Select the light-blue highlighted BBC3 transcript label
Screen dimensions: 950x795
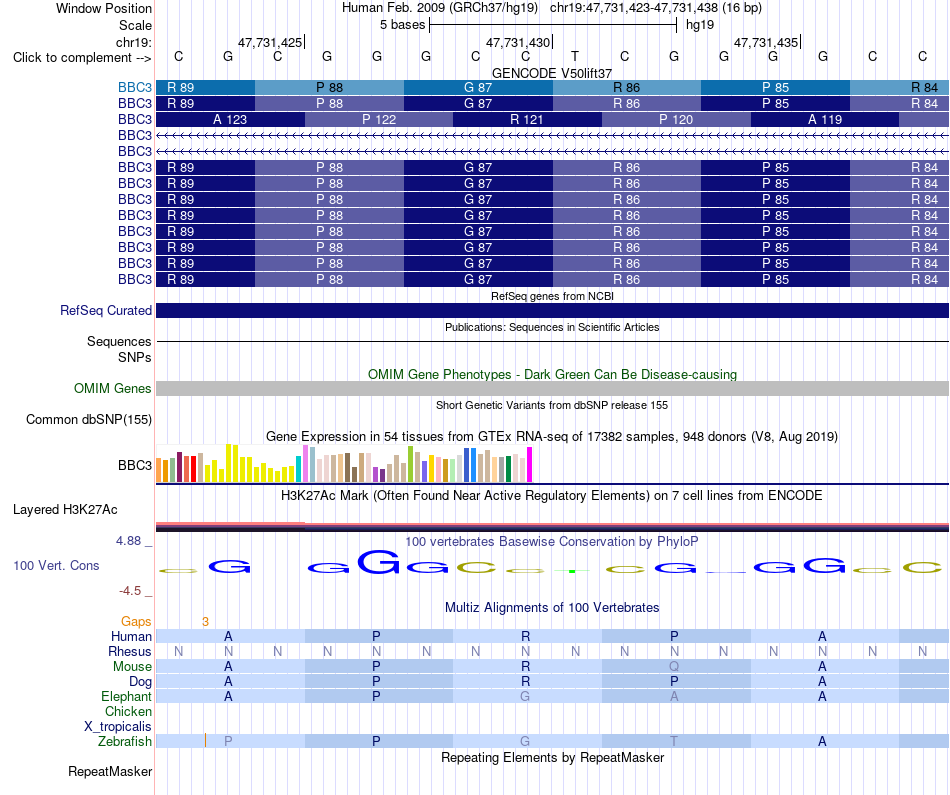click(135, 87)
